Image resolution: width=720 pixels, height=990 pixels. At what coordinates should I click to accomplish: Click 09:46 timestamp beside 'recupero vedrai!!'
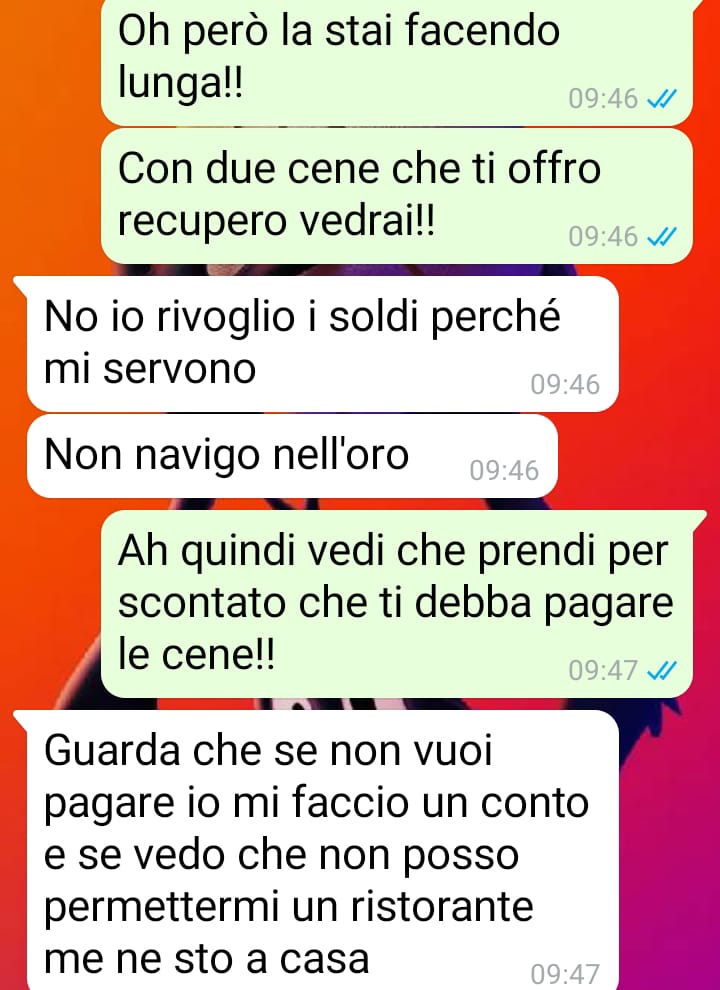click(x=603, y=237)
